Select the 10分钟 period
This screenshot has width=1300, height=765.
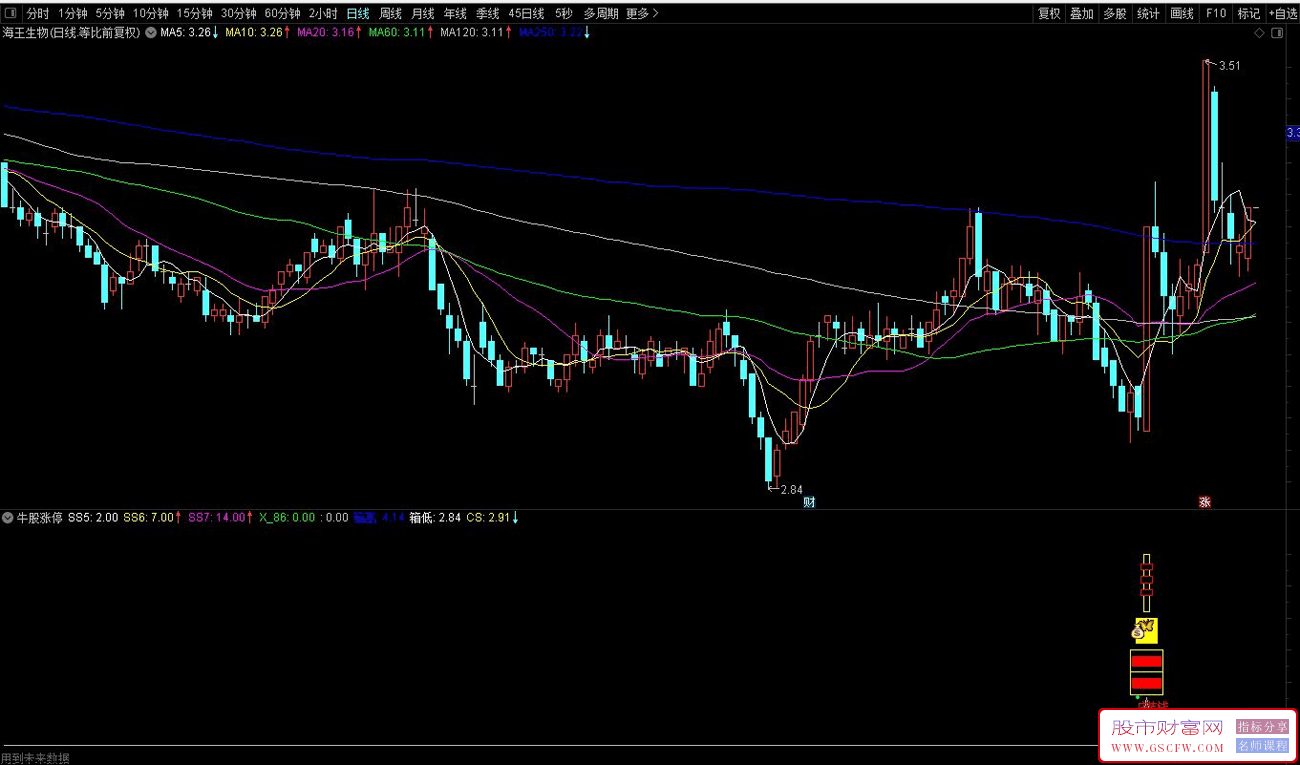(x=151, y=14)
